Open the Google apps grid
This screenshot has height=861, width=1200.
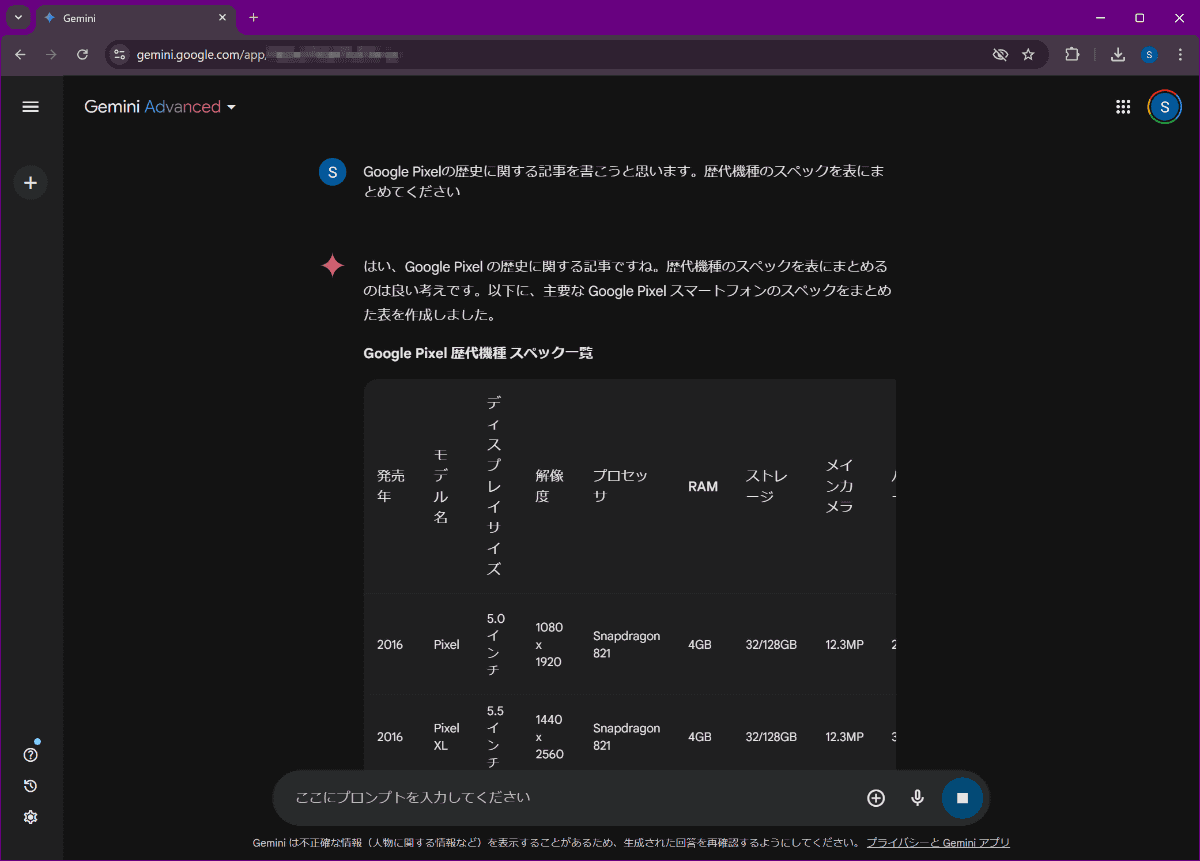click(x=1123, y=106)
